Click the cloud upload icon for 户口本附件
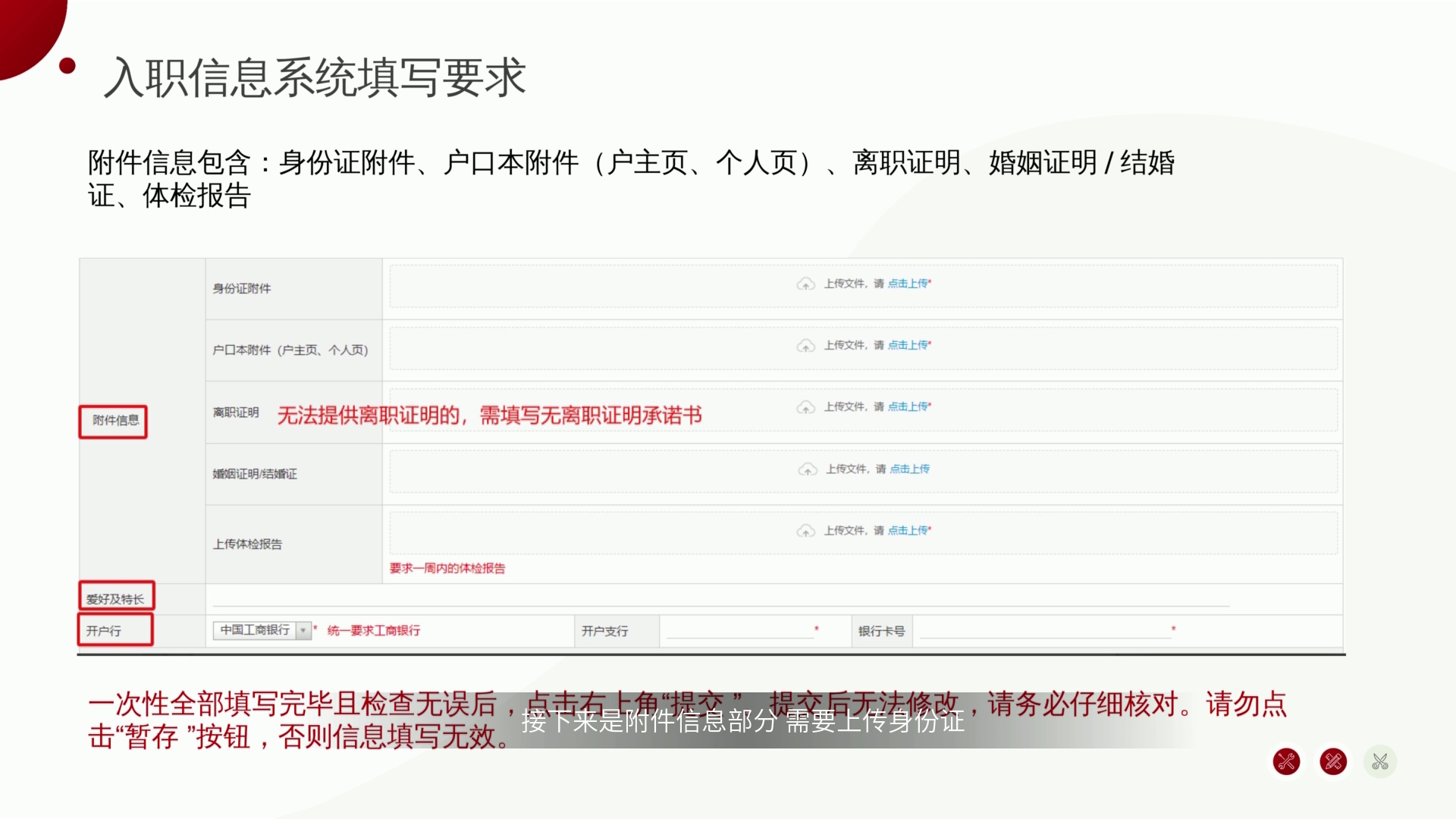The image size is (1456, 819). 805,346
